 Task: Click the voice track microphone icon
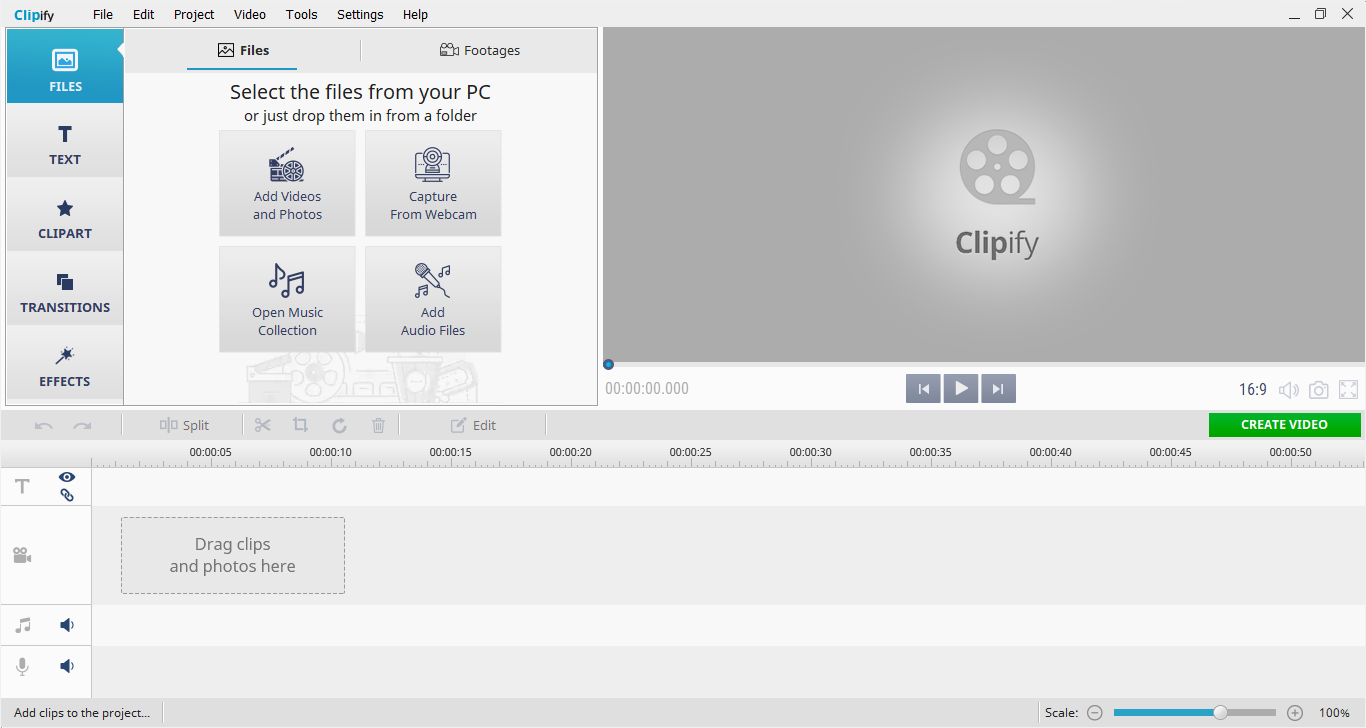[22, 666]
